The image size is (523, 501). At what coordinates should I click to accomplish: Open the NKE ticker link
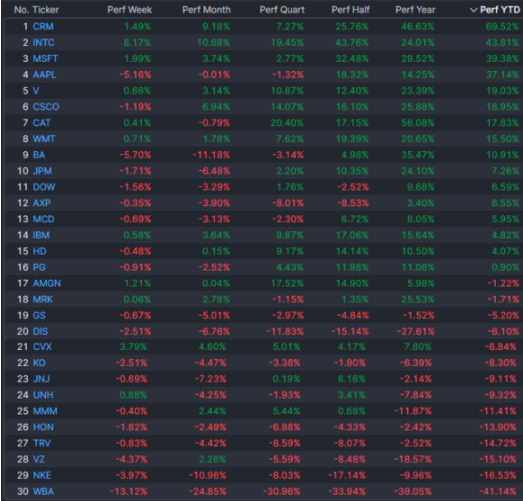tap(42, 475)
